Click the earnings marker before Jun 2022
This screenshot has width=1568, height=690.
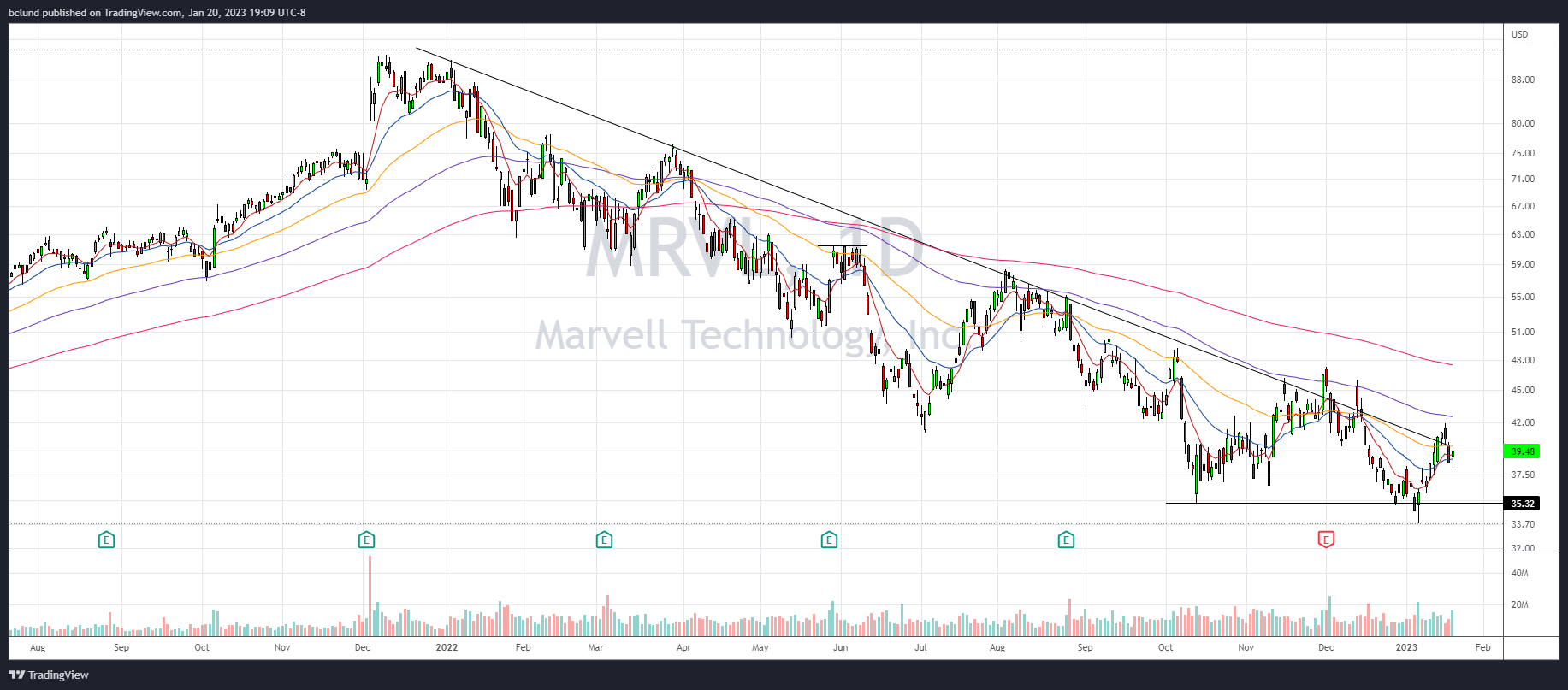[x=829, y=540]
